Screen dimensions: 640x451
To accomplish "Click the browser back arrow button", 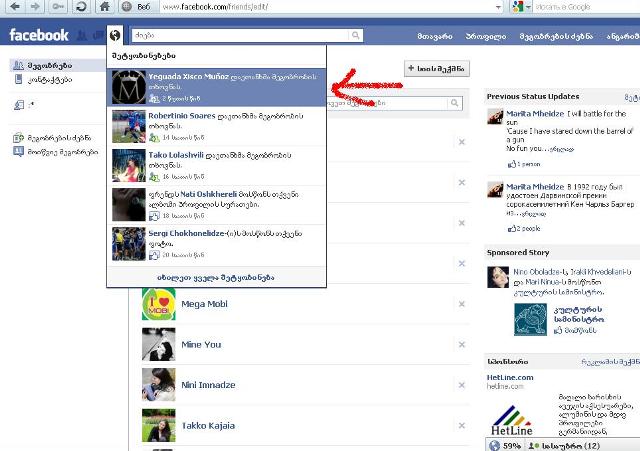I will 15,7.
